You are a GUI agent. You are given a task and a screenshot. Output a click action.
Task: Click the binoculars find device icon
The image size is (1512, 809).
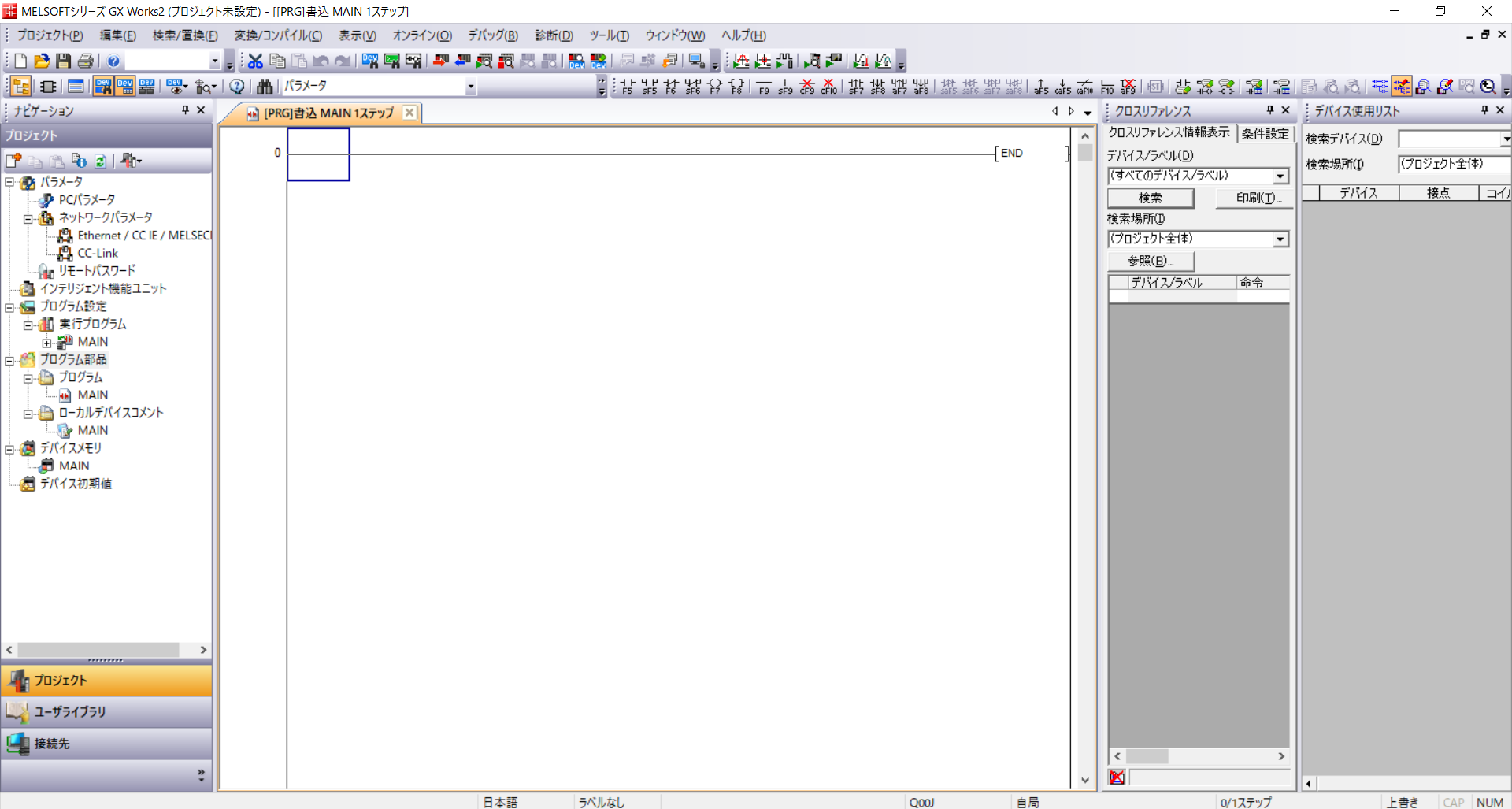[265, 86]
